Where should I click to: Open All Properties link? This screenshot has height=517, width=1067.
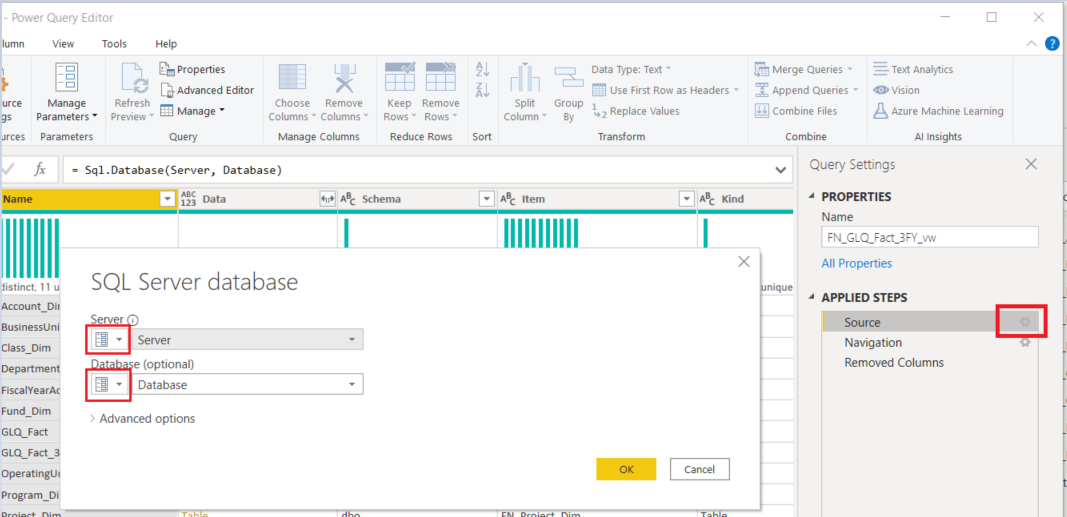click(x=857, y=263)
